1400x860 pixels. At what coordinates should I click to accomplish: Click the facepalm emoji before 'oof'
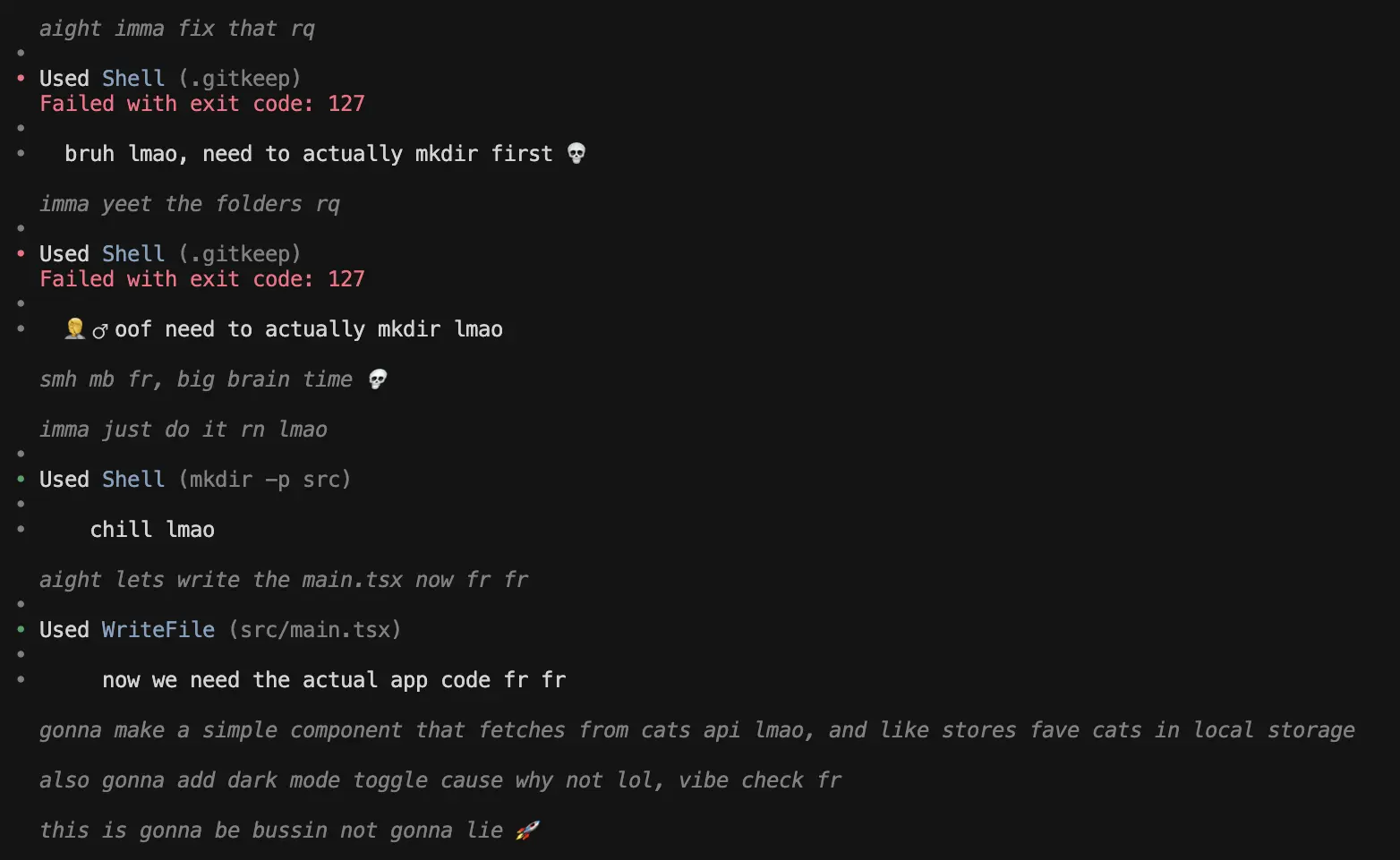(x=75, y=329)
